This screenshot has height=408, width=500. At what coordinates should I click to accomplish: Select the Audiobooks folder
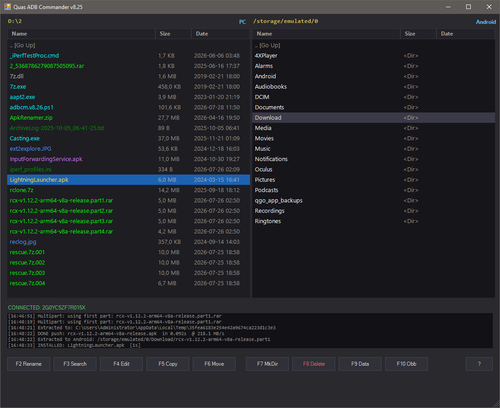[373, 87]
